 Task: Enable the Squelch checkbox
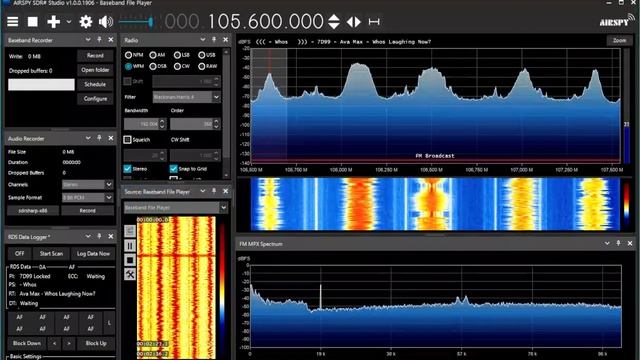[x=127, y=140]
